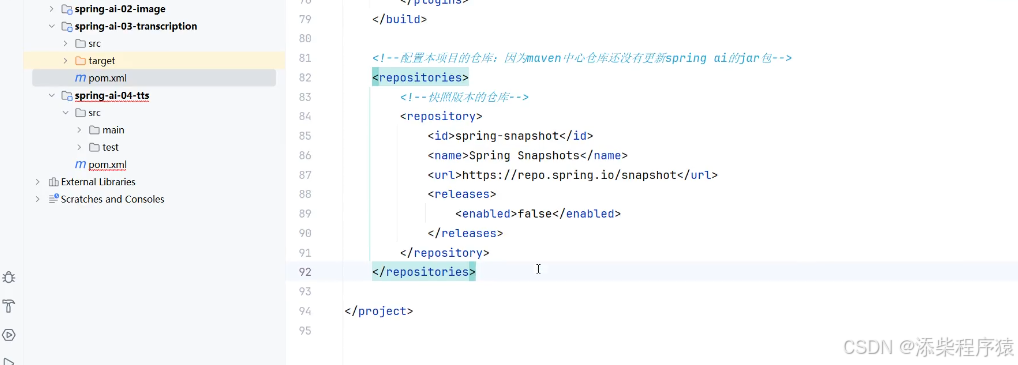Open the Services tool window icon
Viewport: 1018px width, 365px height.
[8, 335]
